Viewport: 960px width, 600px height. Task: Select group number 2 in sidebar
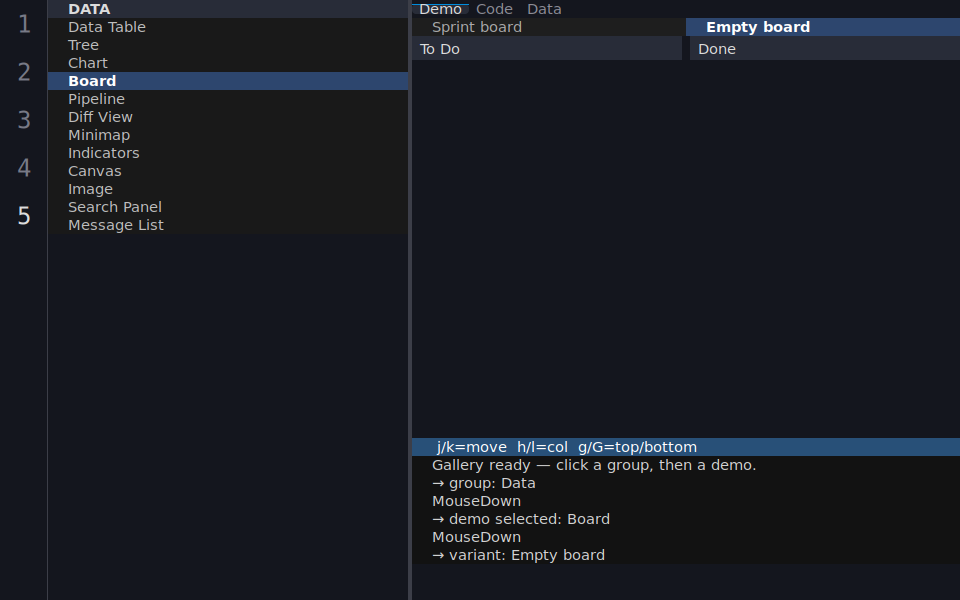coord(24,72)
